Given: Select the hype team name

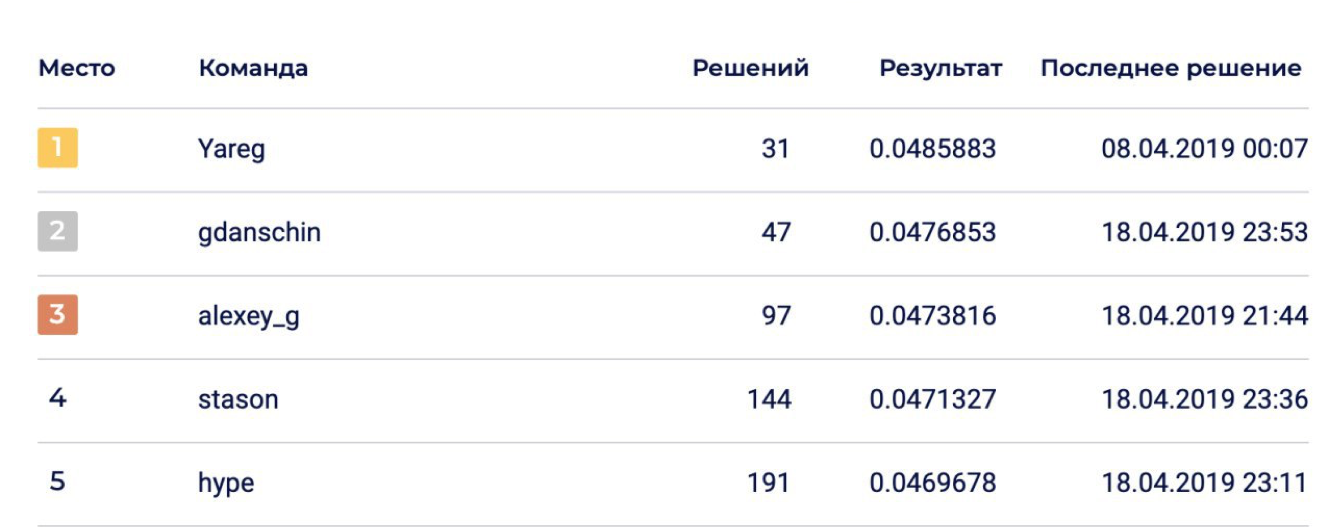Looking at the screenshot, I should click(226, 484).
